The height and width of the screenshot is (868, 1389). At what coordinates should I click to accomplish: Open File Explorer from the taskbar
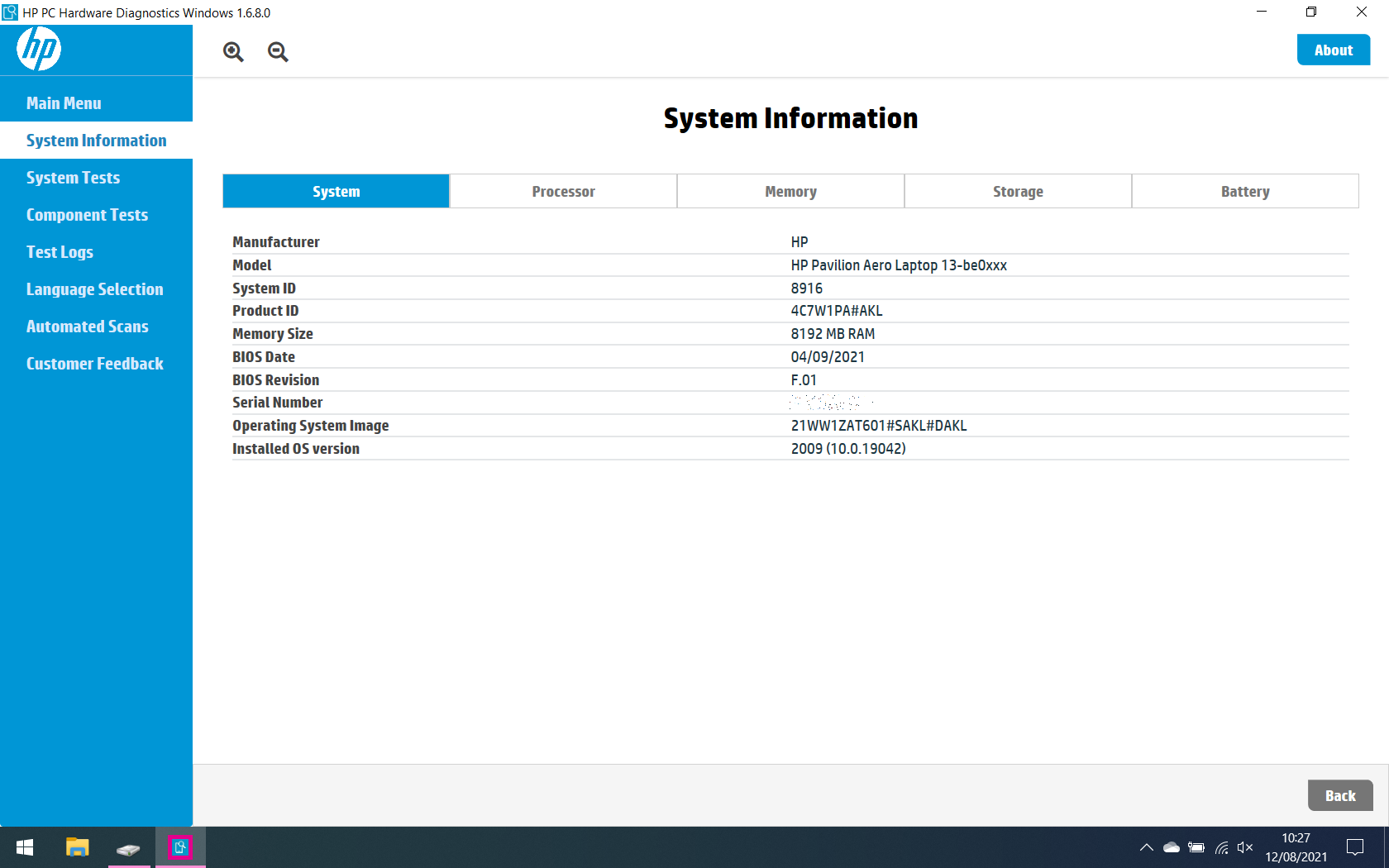[x=77, y=847]
